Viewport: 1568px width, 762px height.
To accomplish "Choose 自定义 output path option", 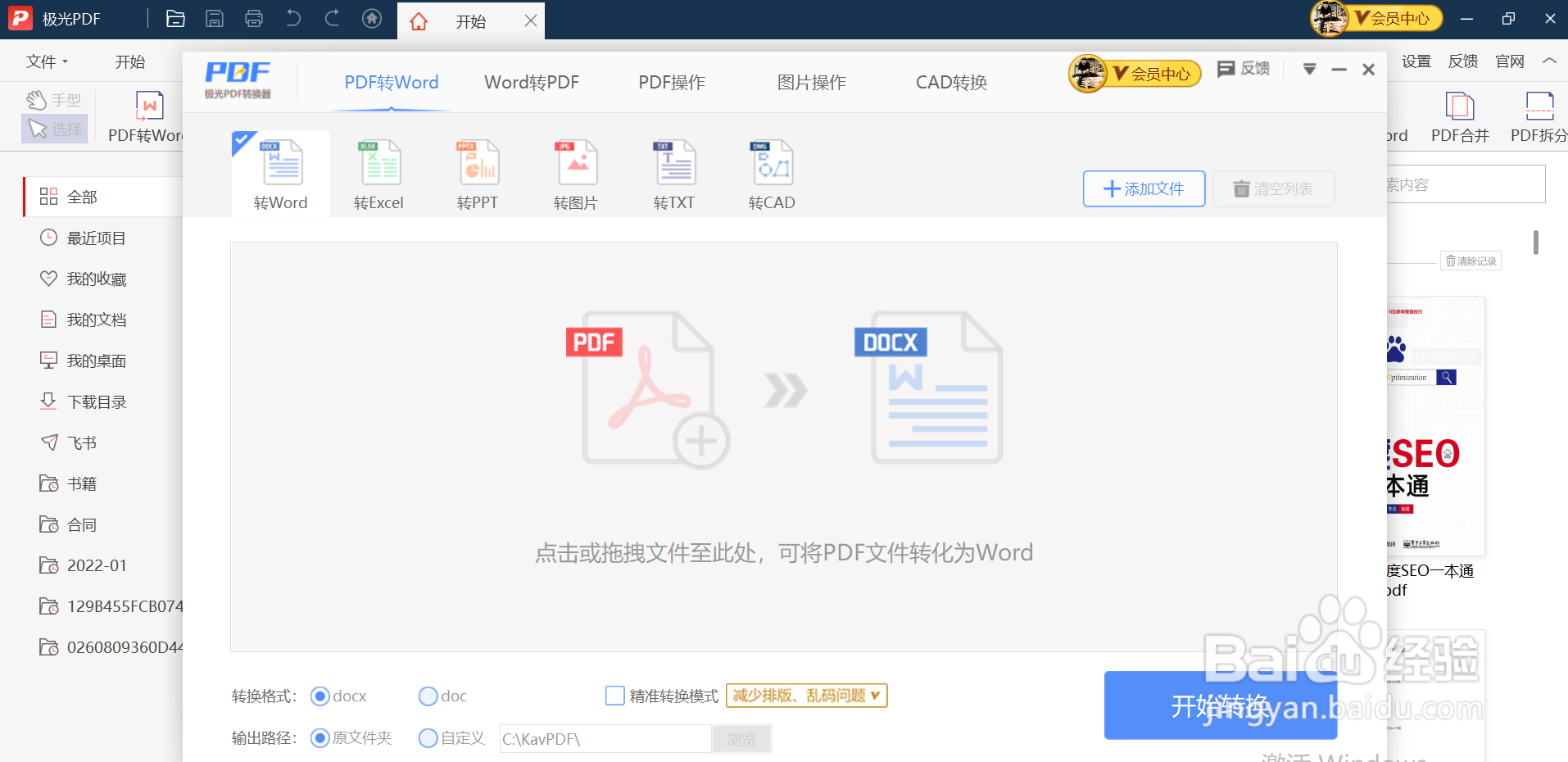I will 428,737.
